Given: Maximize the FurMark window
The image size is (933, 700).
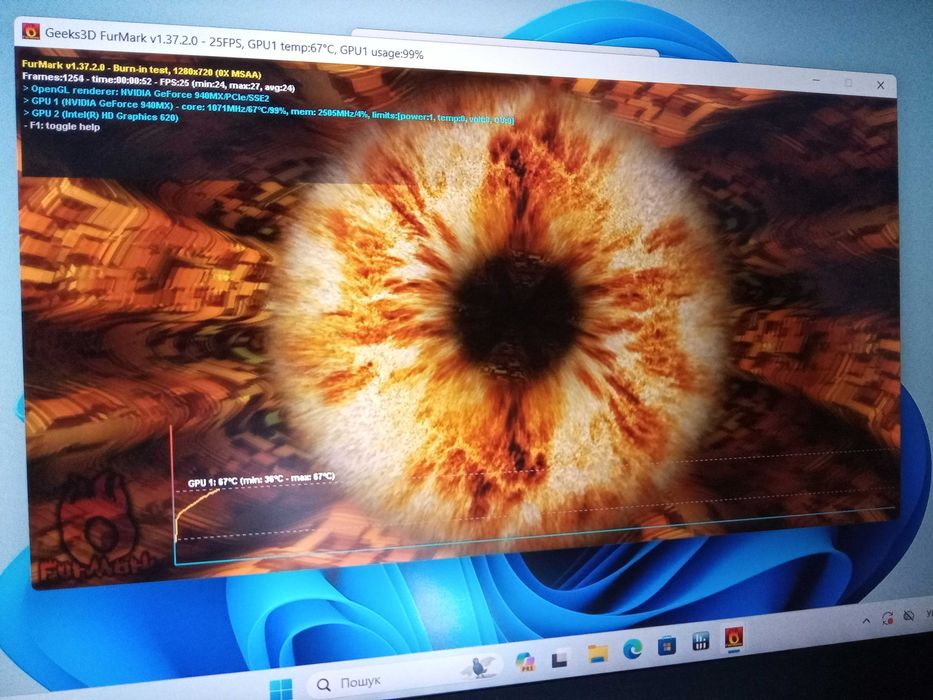Looking at the screenshot, I should coord(849,83).
